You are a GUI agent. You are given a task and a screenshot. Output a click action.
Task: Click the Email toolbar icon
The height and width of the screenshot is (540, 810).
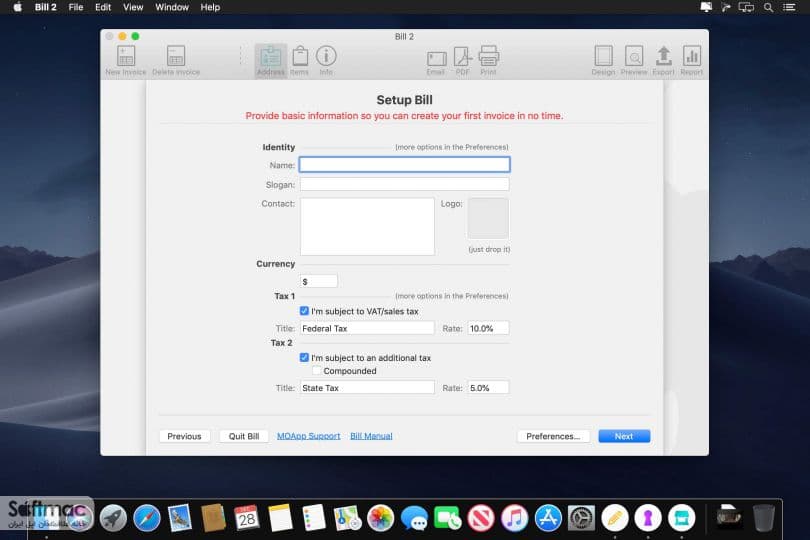click(436, 63)
